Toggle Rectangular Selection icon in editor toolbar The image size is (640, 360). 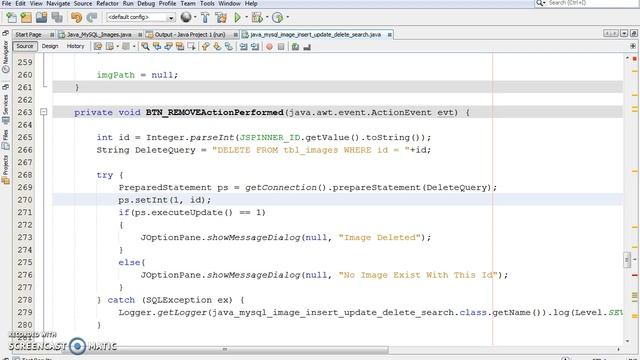click(191, 47)
